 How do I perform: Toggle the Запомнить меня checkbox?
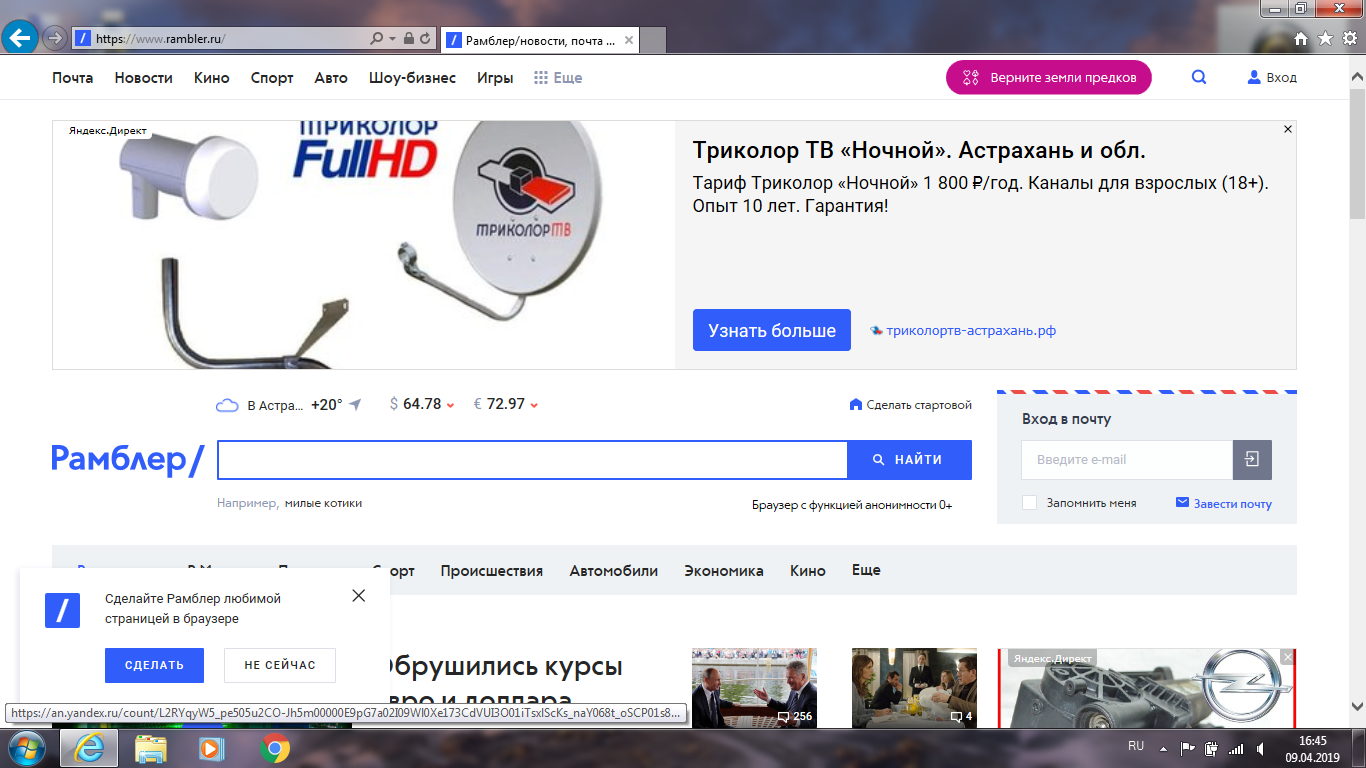(1029, 503)
